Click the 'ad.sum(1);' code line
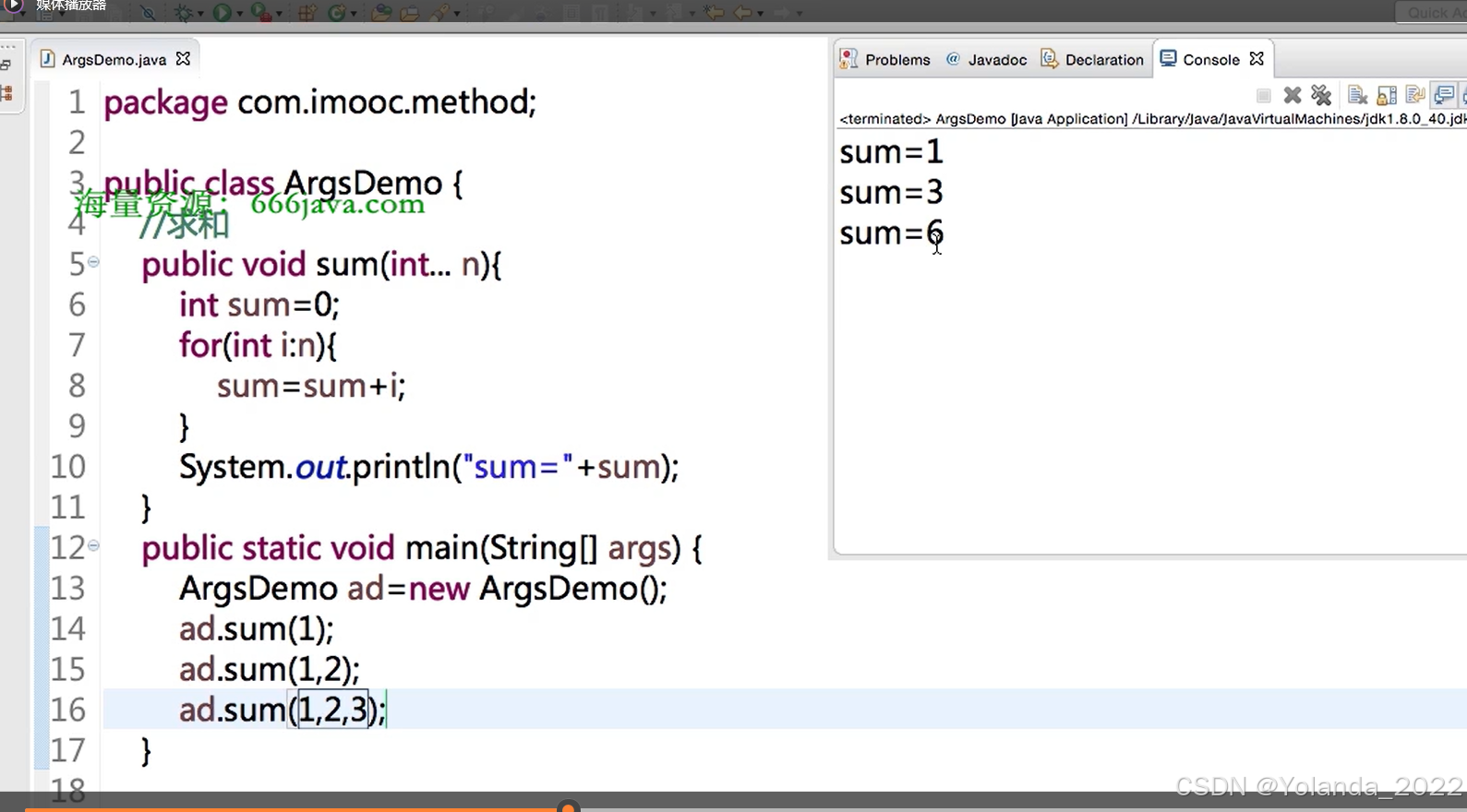The width and height of the screenshot is (1467, 812). point(257,629)
